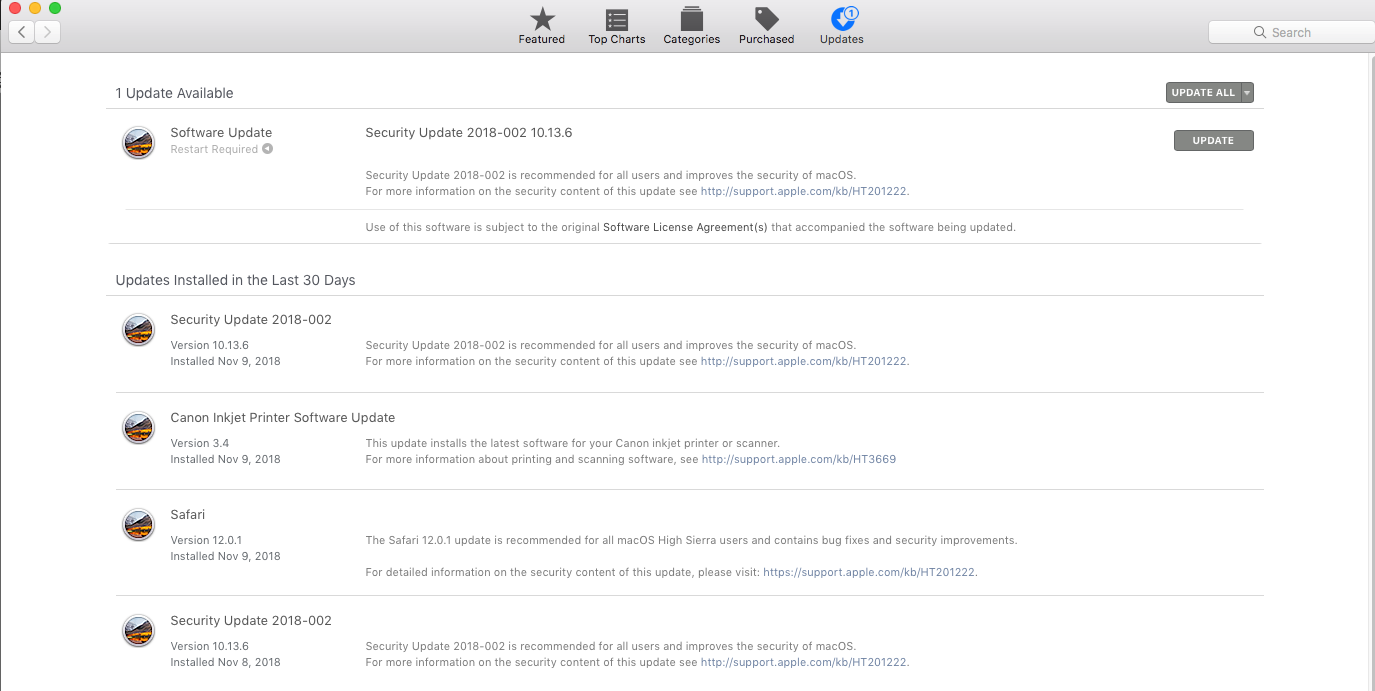Open the Featured star icon
Image resolution: width=1375 pixels, height=691 pixels.
pyautogui.click(x=542, y=18)
